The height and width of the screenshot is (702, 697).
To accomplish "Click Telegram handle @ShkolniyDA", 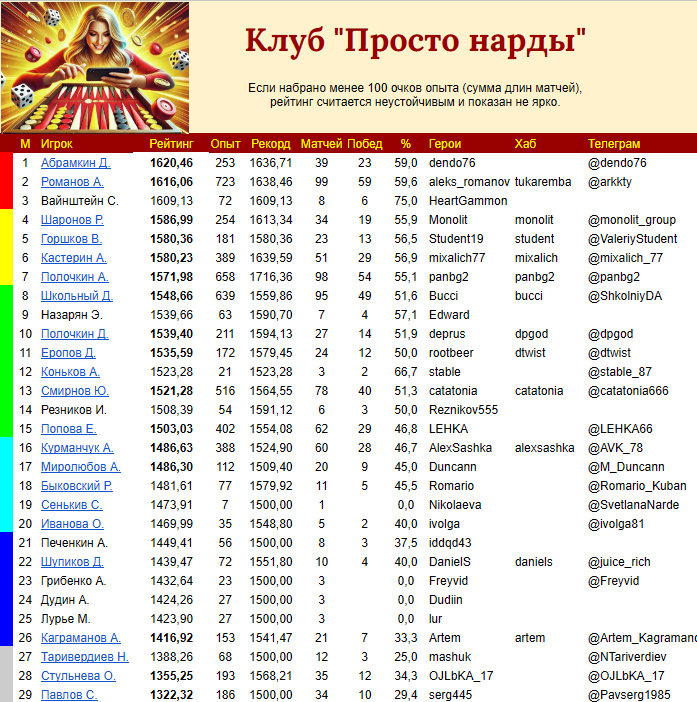I will (624, 296).
